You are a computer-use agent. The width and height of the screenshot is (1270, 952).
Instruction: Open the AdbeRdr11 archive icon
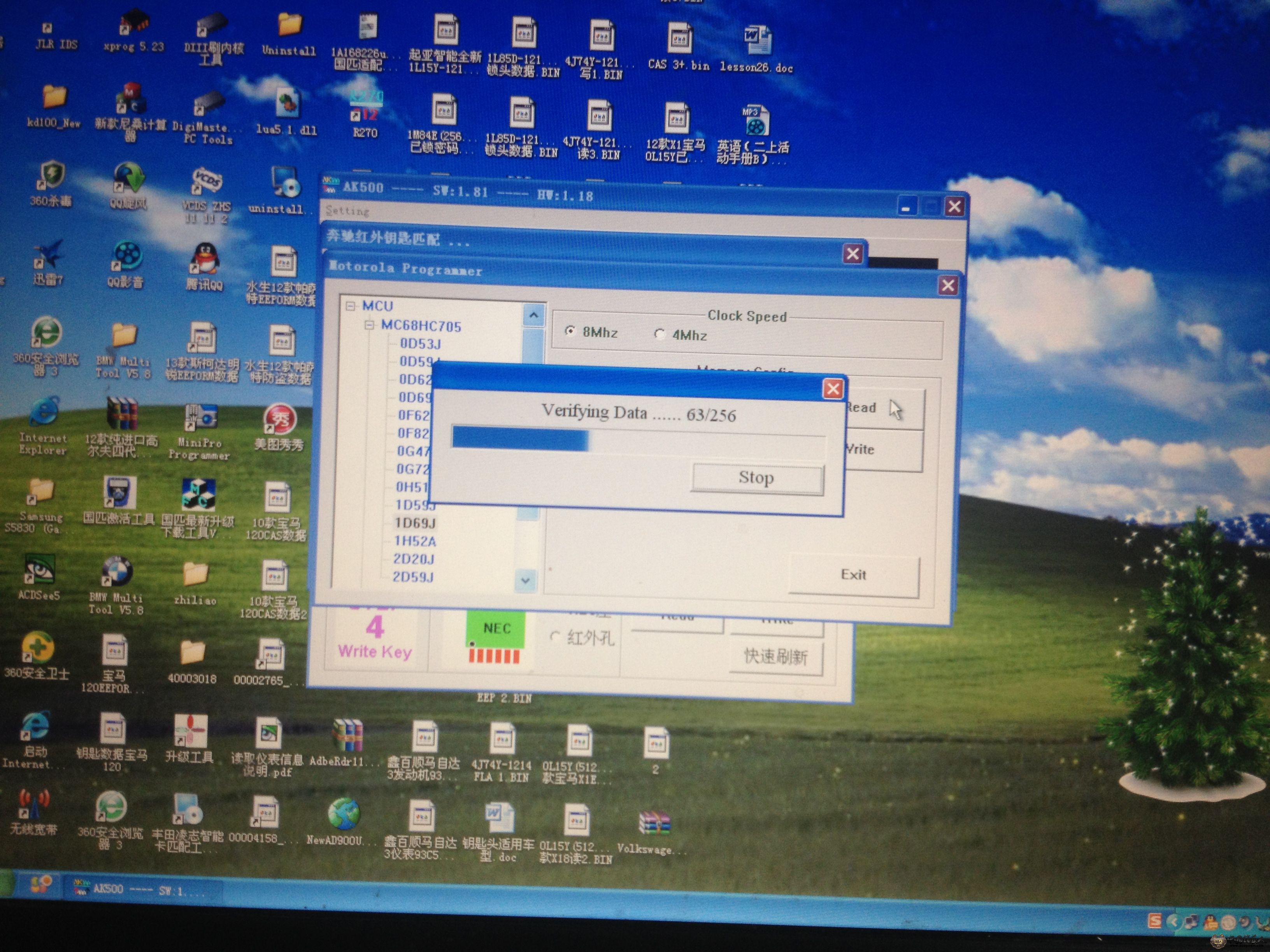[x=346, y=742]
